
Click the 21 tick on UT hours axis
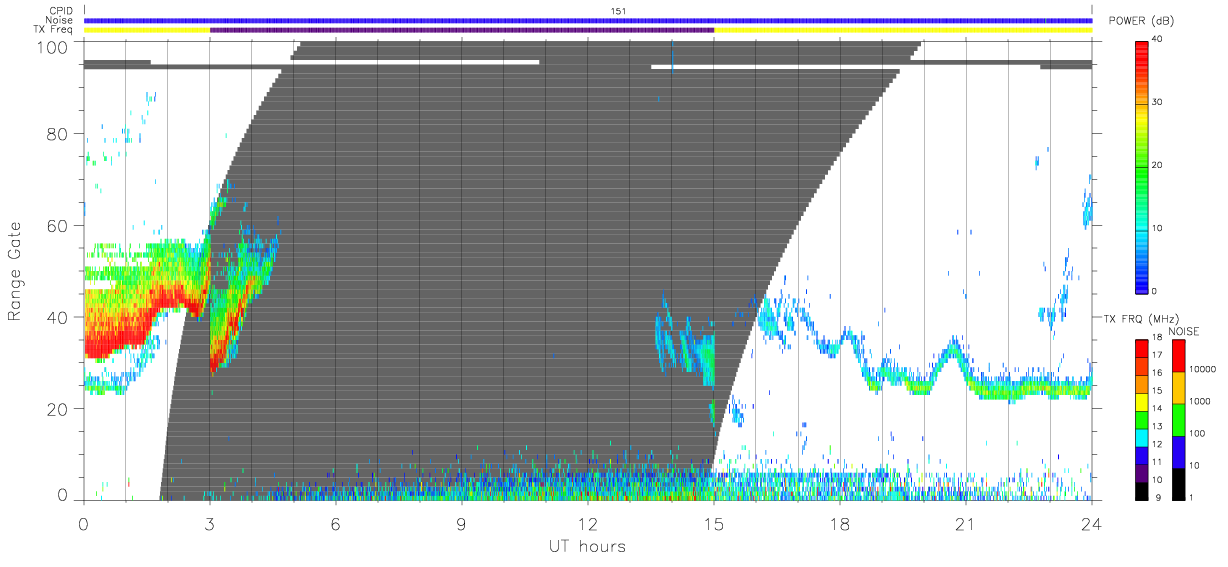pyautogui.click(x=966, y=522)
